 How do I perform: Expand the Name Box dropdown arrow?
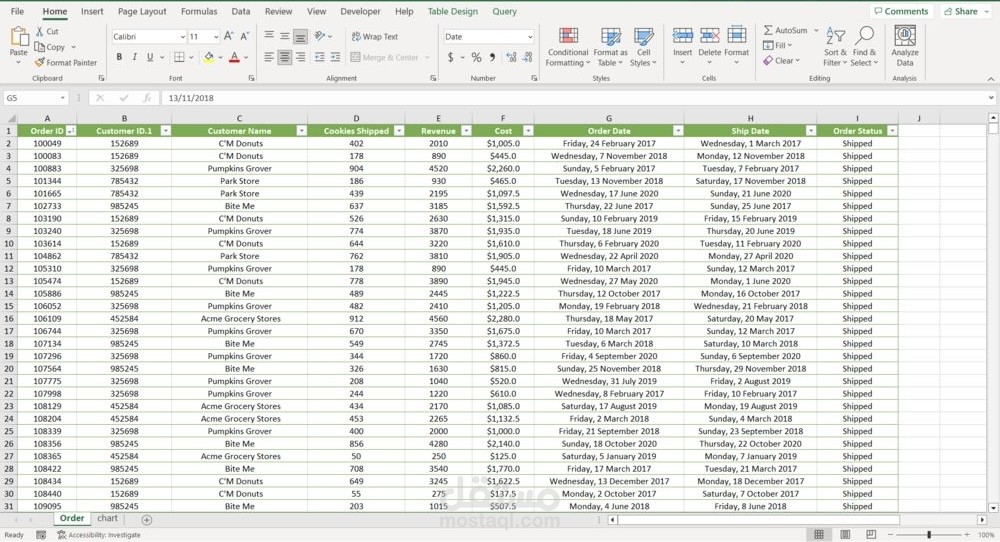[x=62, y=98]
